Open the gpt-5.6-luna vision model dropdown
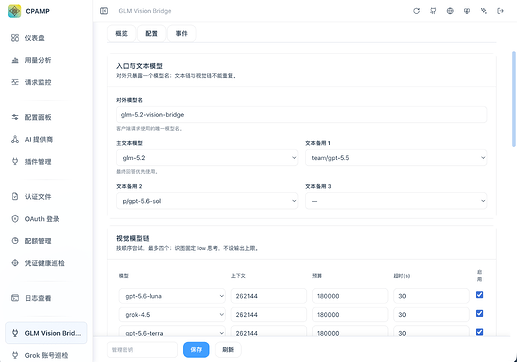Viewport: 517px width, 362px height. click(172, 296)
